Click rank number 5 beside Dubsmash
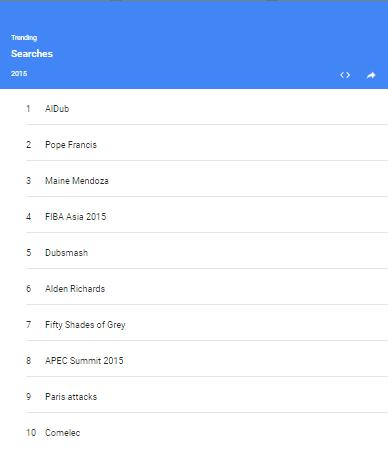 point(29,253)
